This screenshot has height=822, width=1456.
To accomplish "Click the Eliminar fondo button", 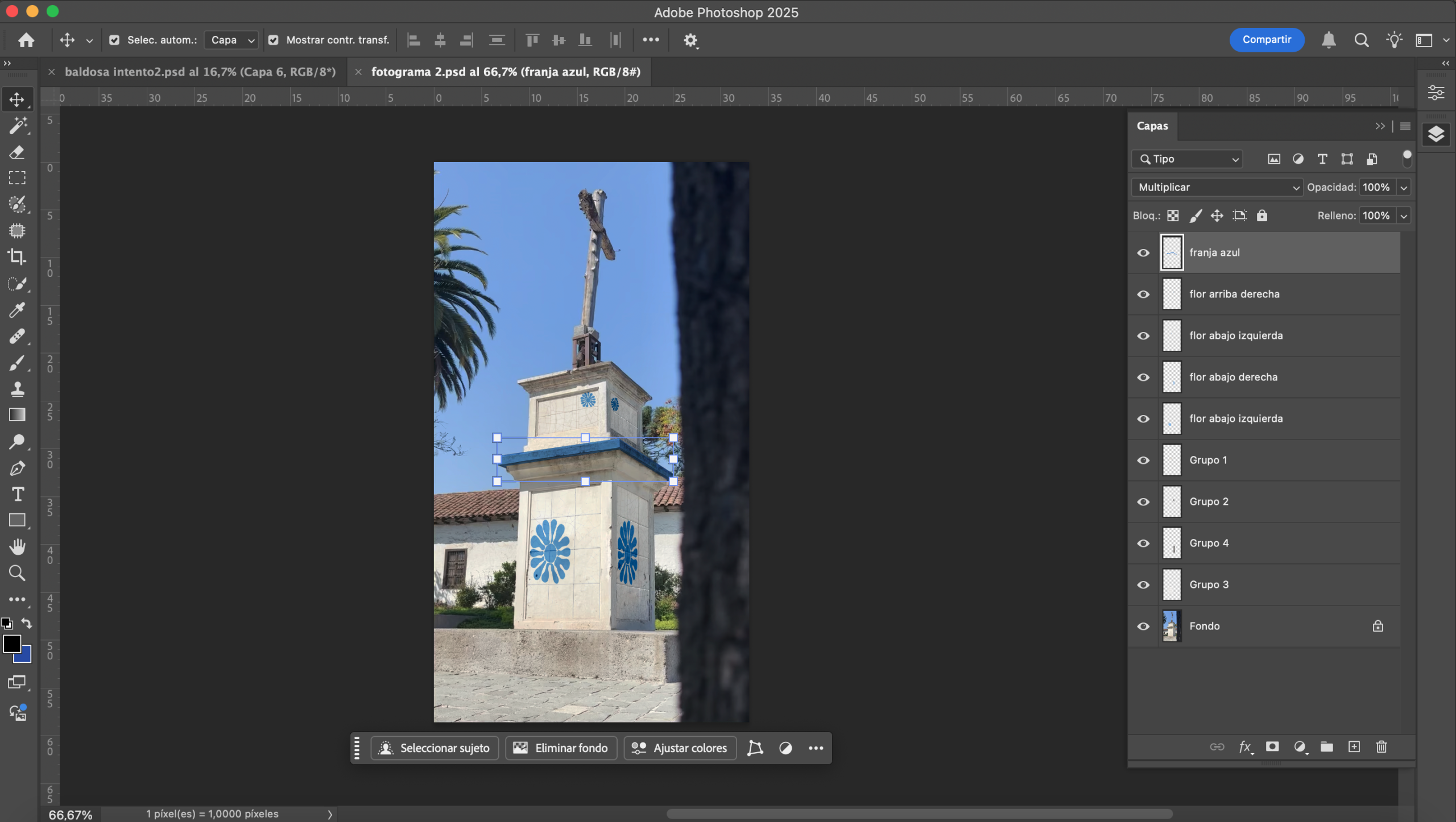I will pos(560,748).
